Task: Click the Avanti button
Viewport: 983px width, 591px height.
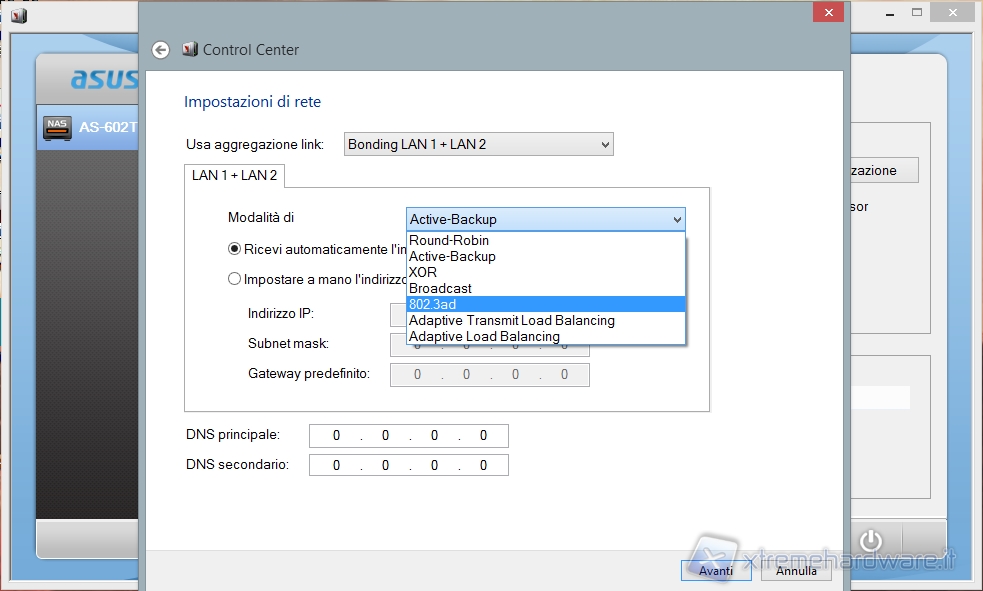Action: pos(716,570)
